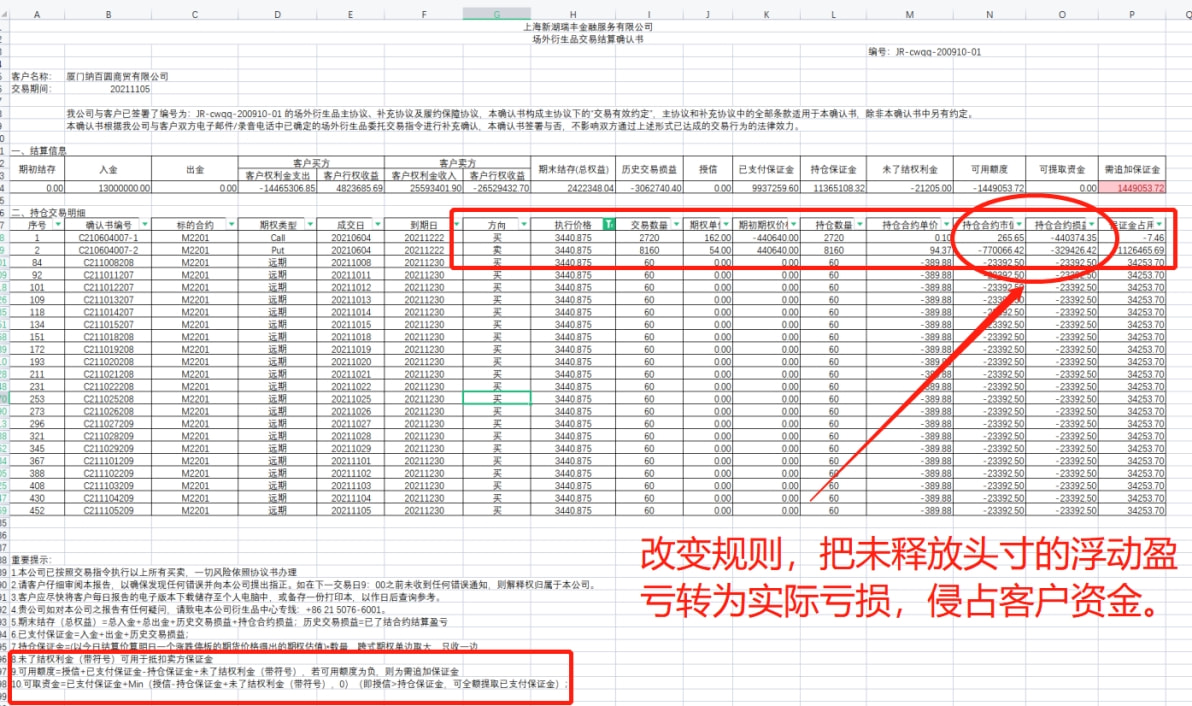The width and height of the screenshot is (1192, 706).
Task: Open the 期权类型 filter arrow
Action: pos(310,225)
